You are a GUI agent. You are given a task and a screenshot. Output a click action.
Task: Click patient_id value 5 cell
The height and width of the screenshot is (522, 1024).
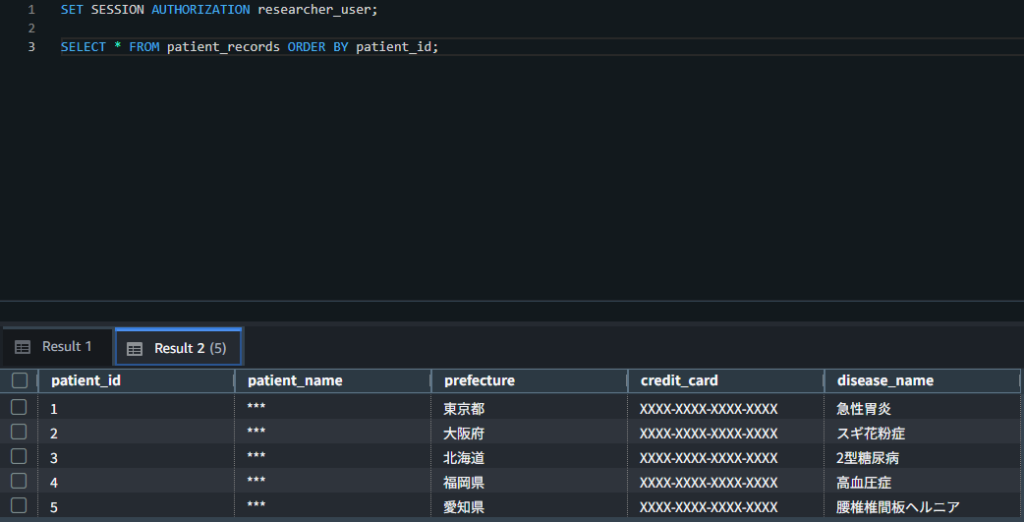(x=136, y=507)
